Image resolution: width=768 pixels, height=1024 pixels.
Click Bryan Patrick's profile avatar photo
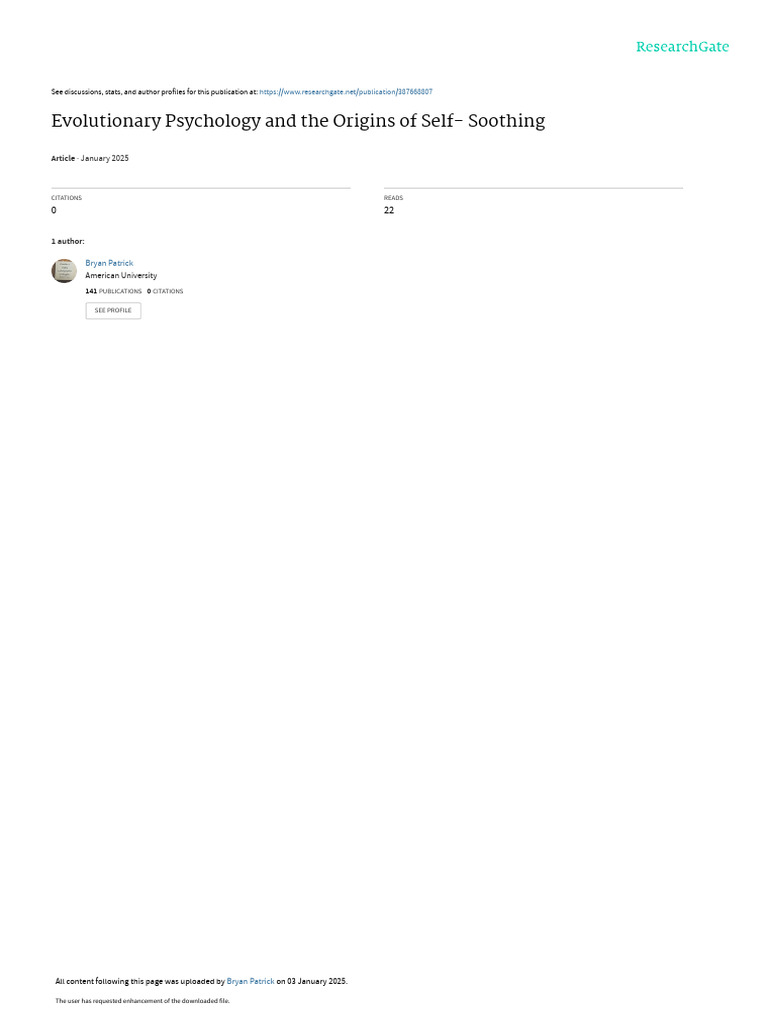pyautogui.click(x=64, y=271)
